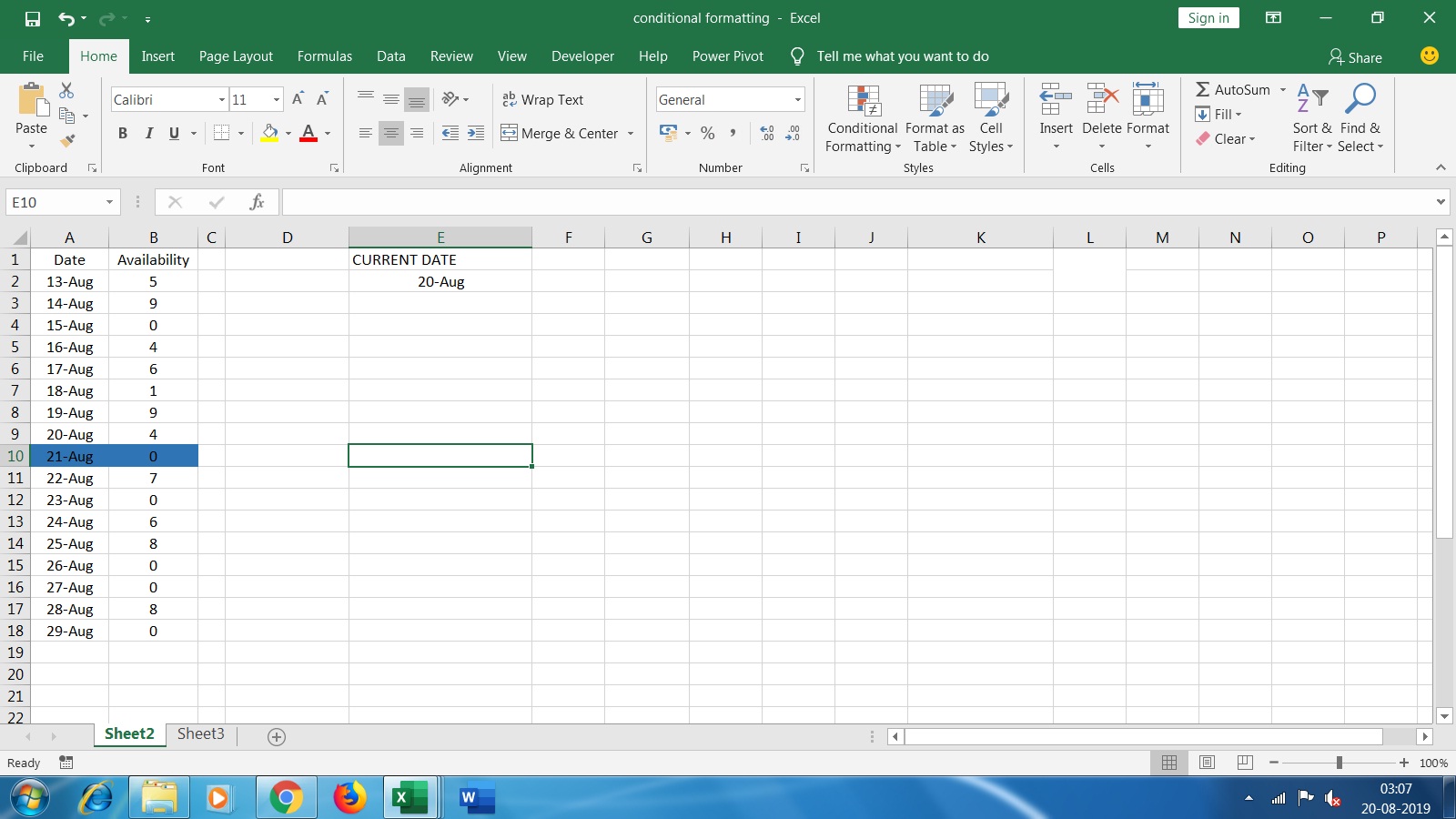Click the Center alignment icon
The width and height of the screenshot is (1456, 819).
[x=391, y=133]
